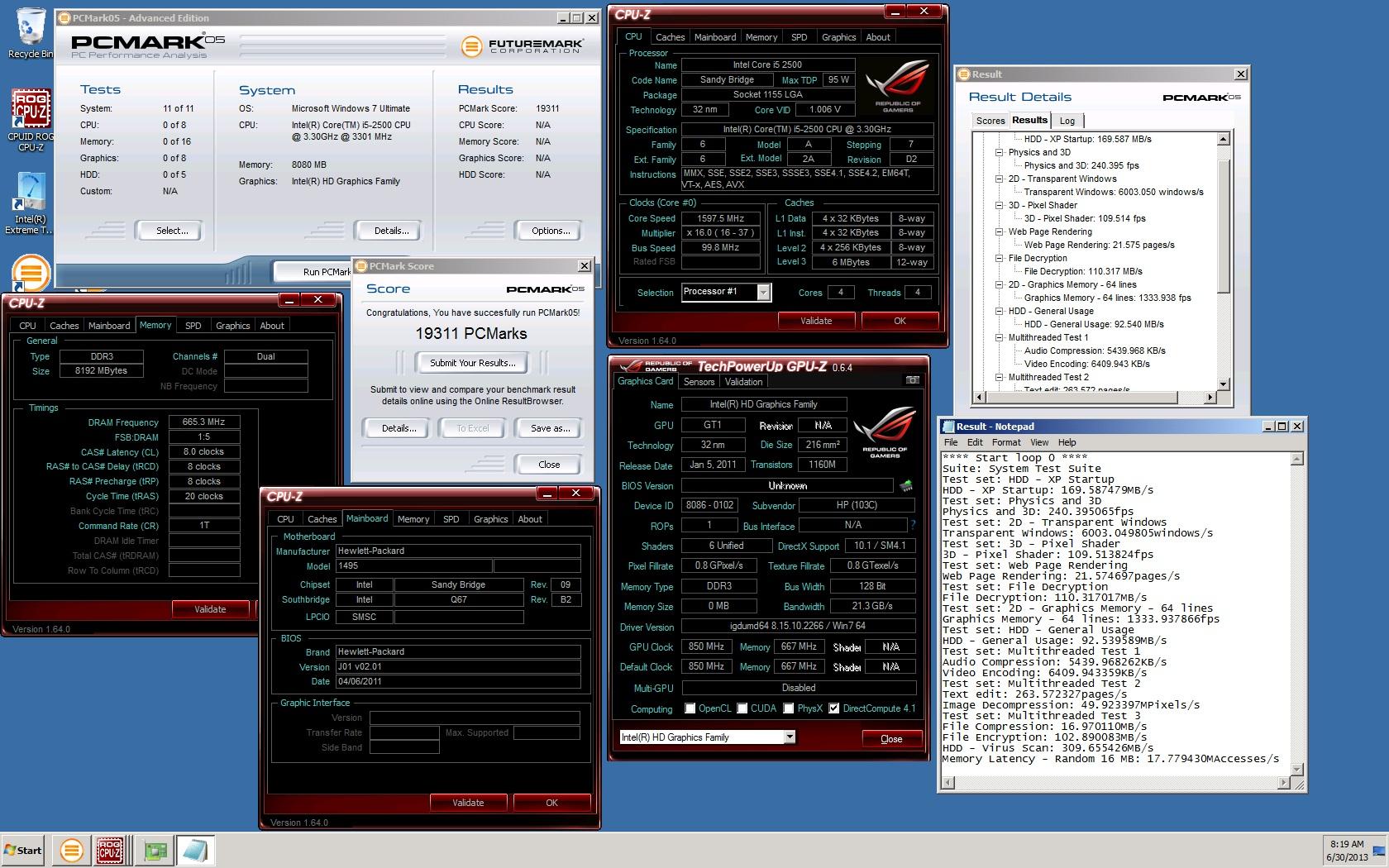1389x868 pixels.
Task: Click PCMark taskbar button
Action: (72, 850)
